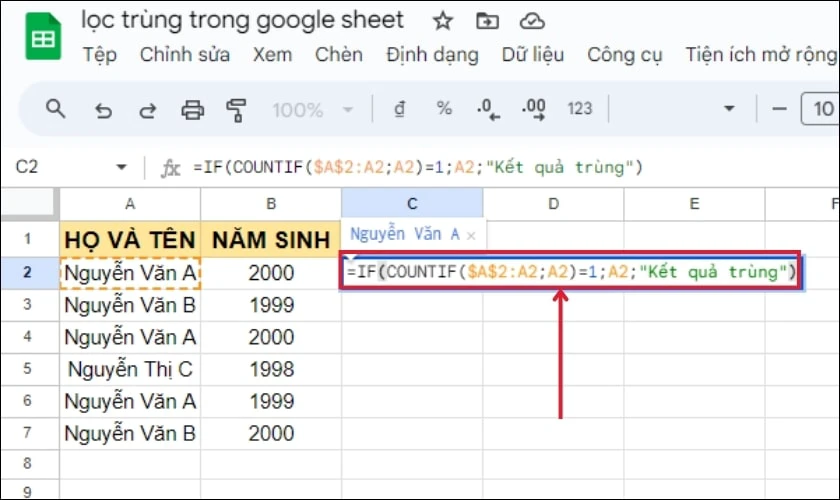Select cell with 1998

click(271, 369)
